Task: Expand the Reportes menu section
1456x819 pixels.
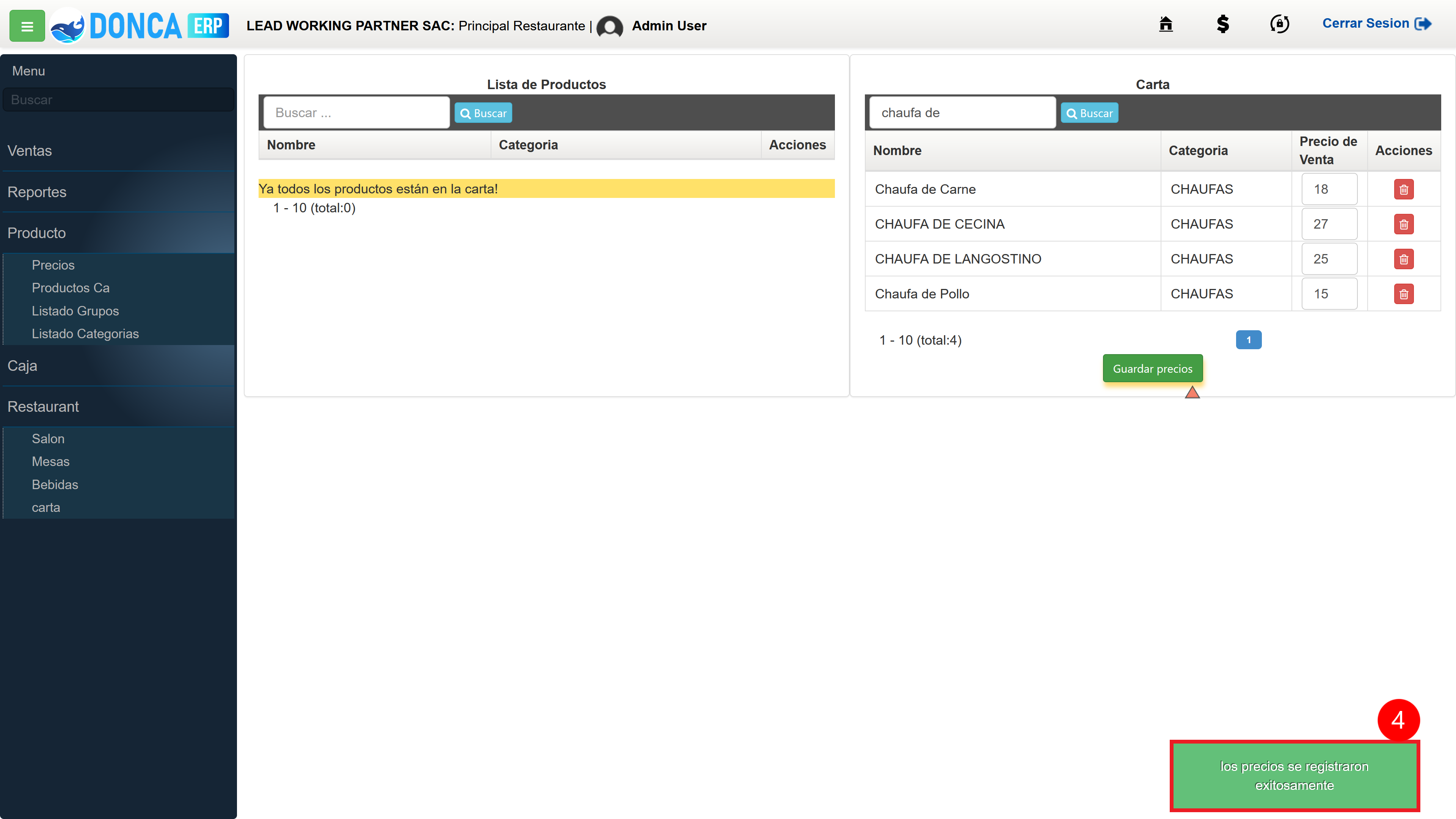Action: (118, 192)
